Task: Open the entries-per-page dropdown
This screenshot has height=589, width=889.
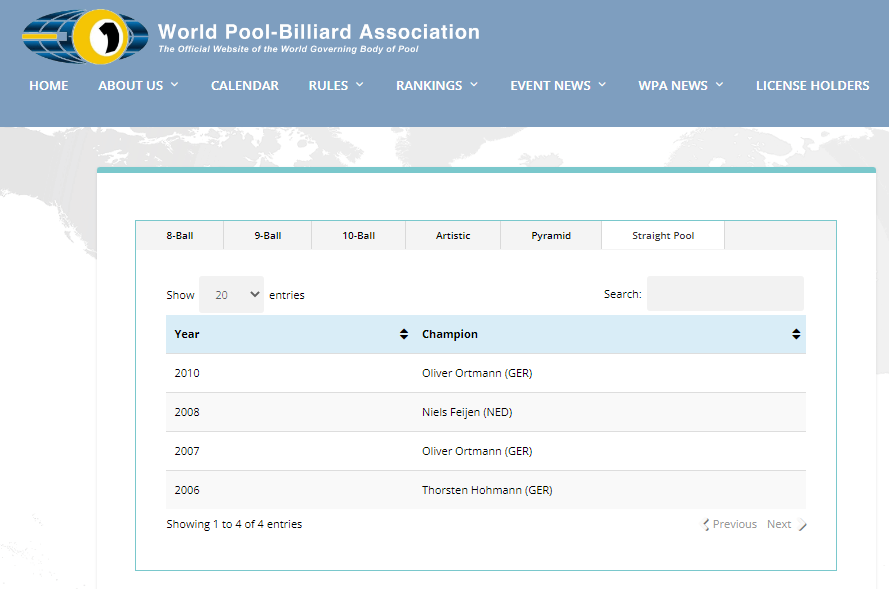Action: (x=232, y=295)
